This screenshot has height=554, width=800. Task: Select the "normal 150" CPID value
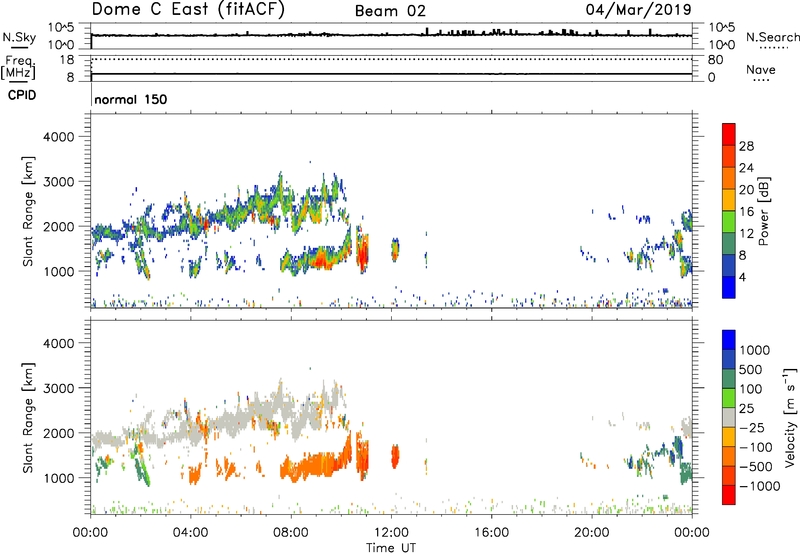point(131,99)
